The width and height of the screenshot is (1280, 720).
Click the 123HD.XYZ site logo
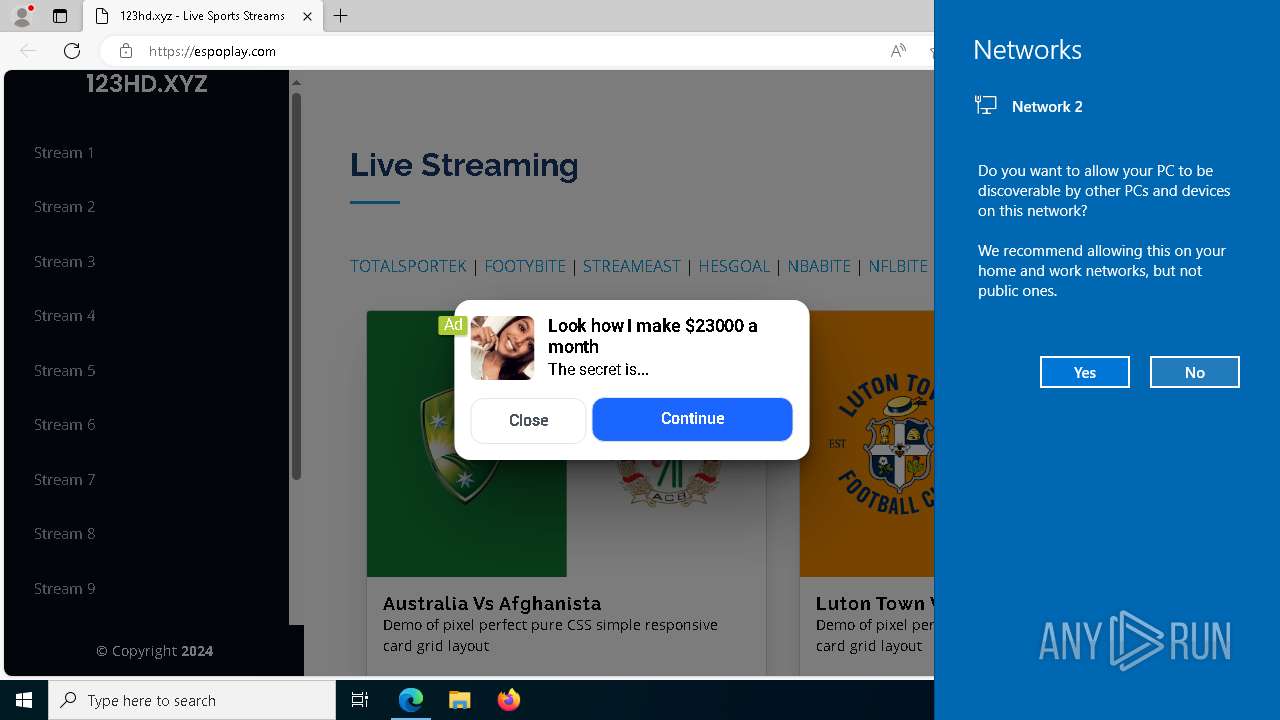pyautogui.click(x=147, y=84)
